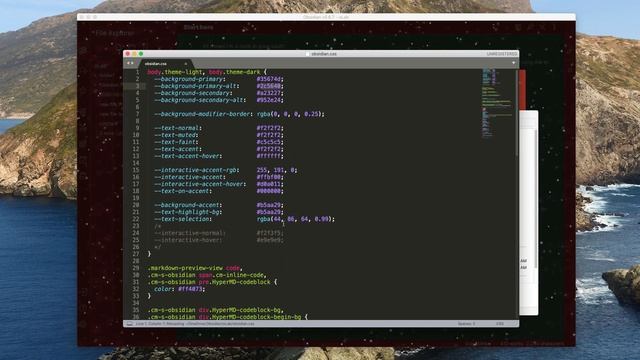The image size is (640, 360).
Task: Click the commented --interactive-hover line
Action: [x=219, y=240]
